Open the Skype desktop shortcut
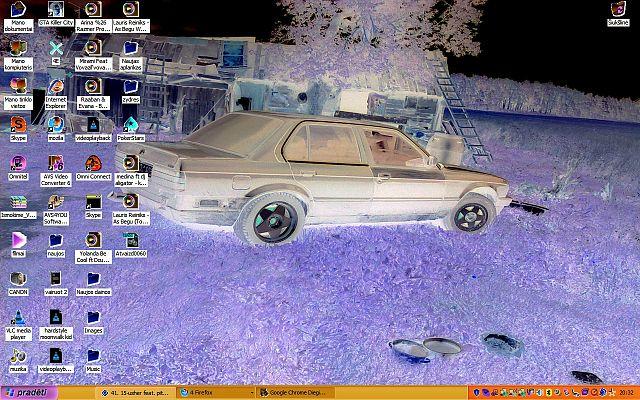640x400 pixels. pos(17,126)
